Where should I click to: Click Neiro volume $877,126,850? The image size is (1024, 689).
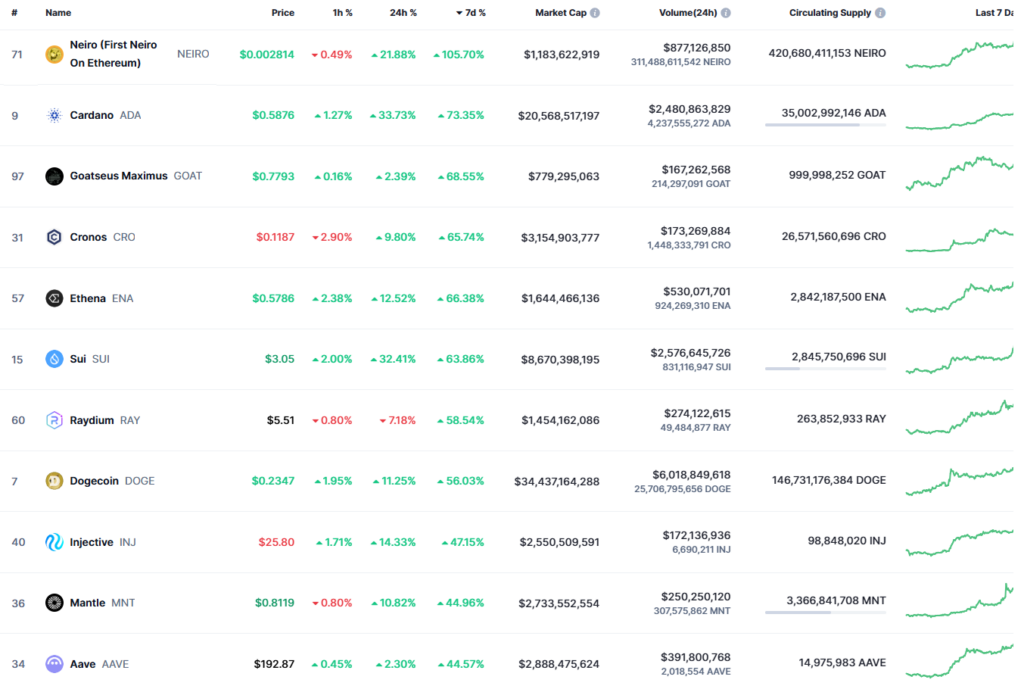coord(696,48)
